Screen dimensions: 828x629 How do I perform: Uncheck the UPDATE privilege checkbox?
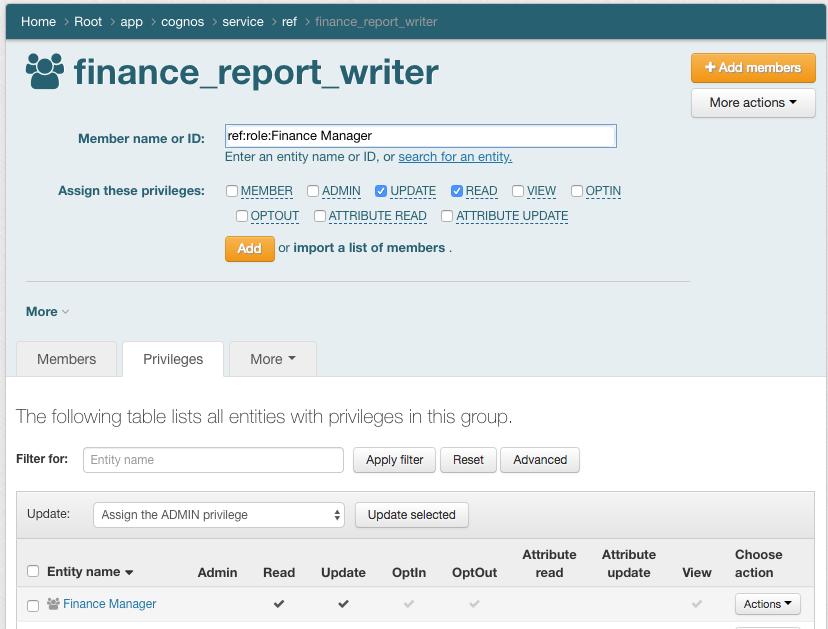(x=381, y=191)
